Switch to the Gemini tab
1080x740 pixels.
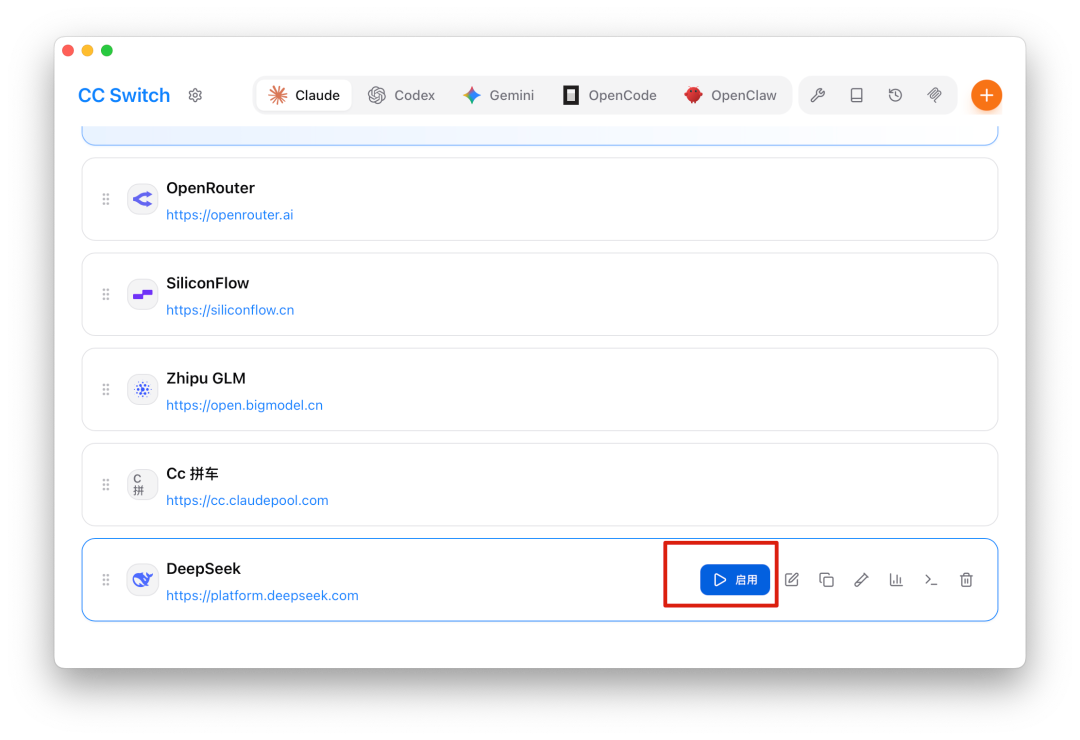coord(499,95)
